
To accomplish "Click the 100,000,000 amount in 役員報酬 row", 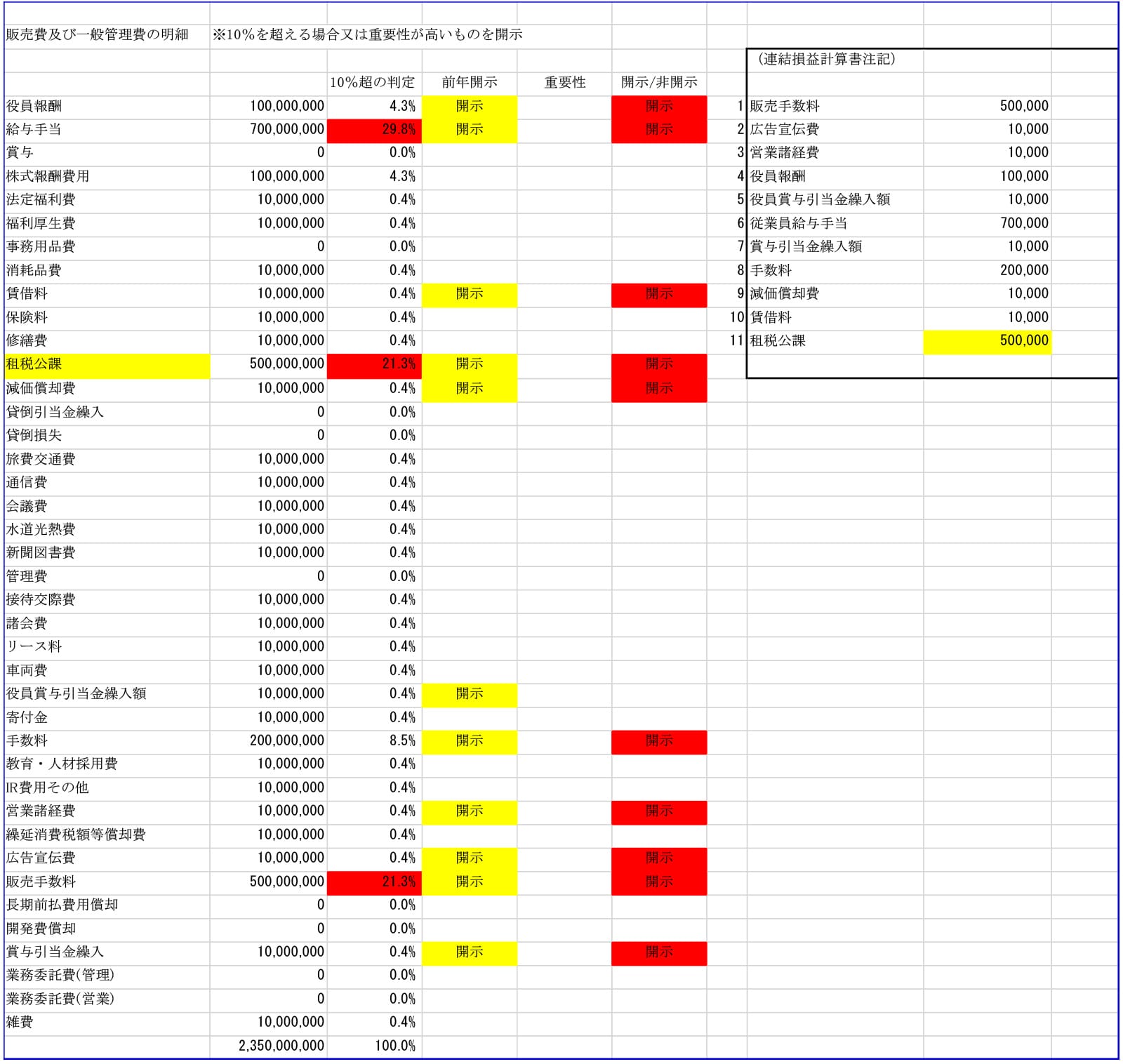I will 287,107.
